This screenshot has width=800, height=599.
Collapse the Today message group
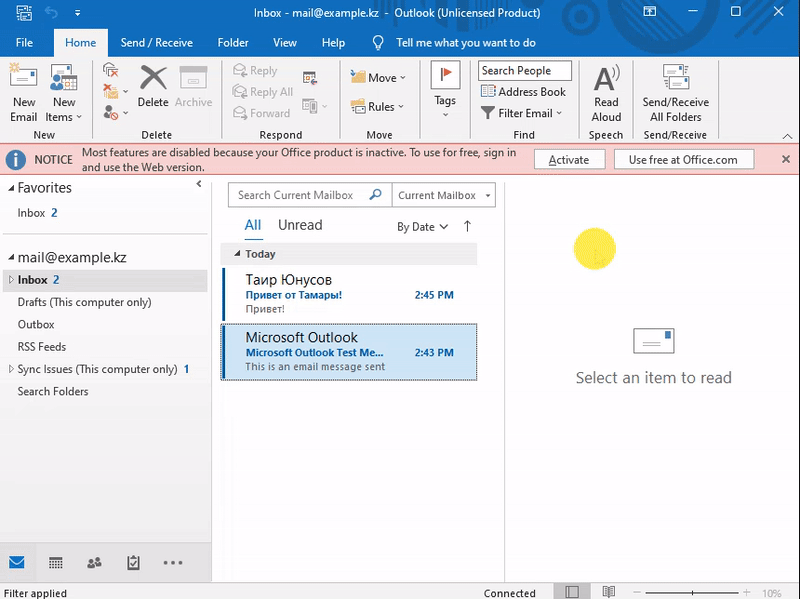click(237, 254)
